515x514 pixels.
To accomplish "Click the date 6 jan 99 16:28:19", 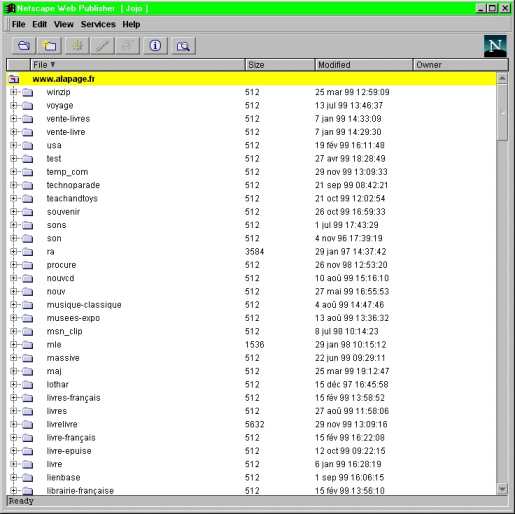I will (348, 464).
